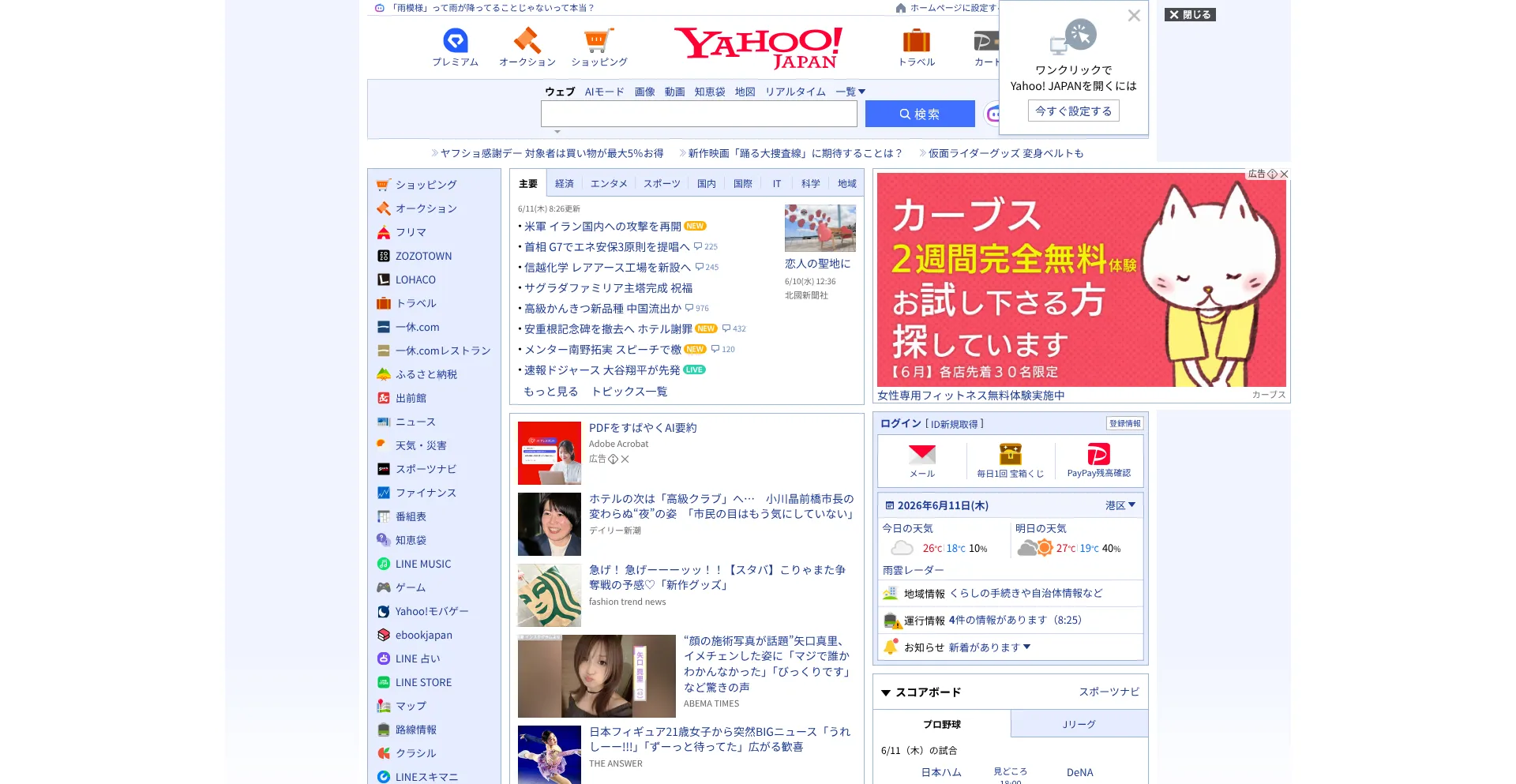
Task: Click the sidebar マップ icon
Action: (384, 706)
